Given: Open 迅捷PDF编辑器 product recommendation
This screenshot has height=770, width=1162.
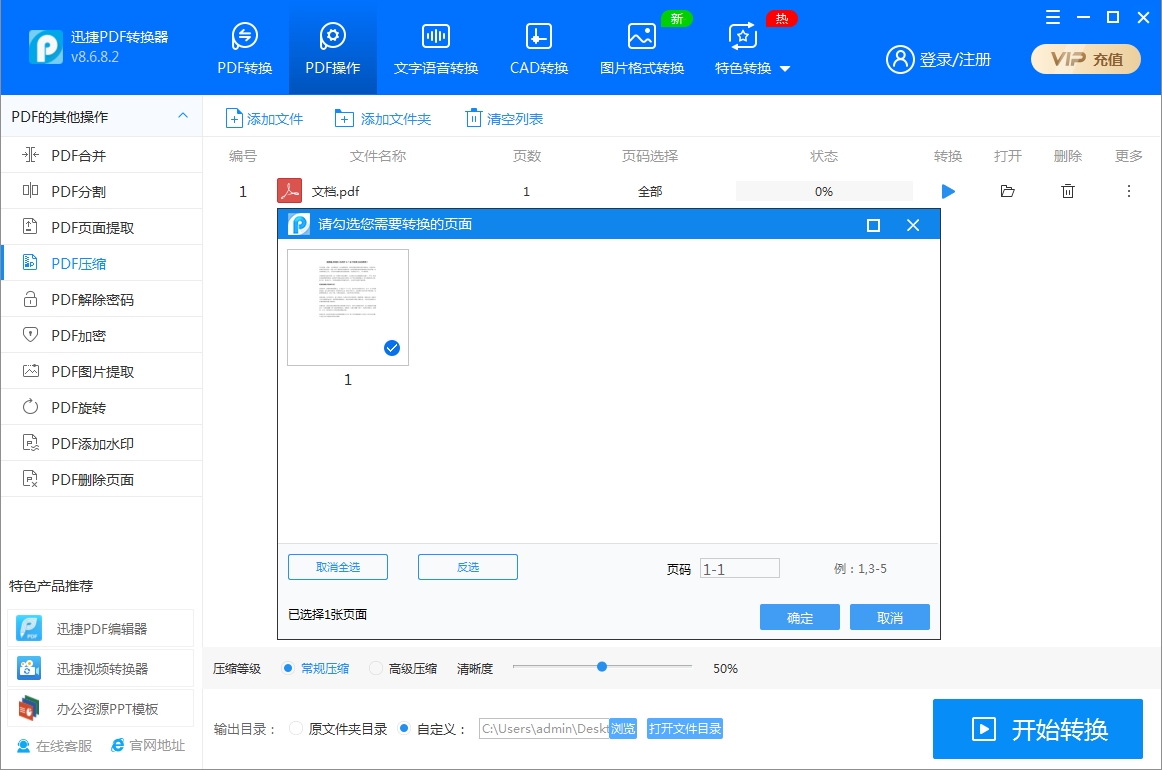Looking at the screenshot, I should pyautogui.click(x=101, y=628).
